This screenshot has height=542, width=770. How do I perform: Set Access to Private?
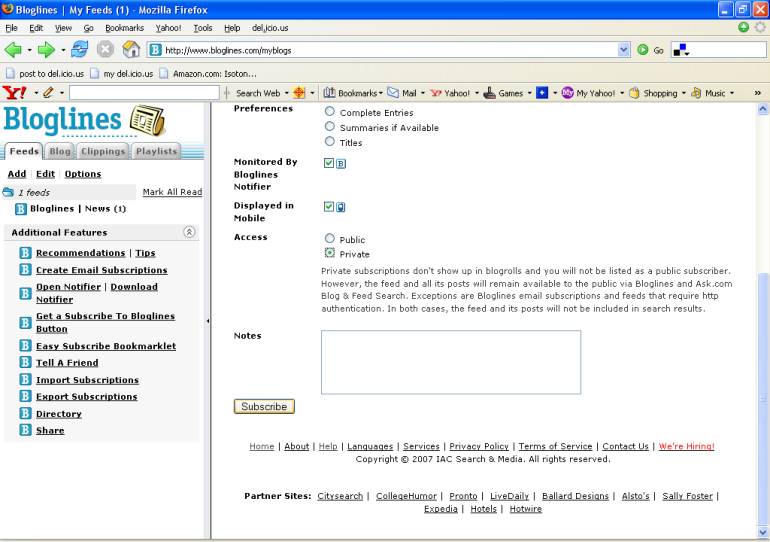330,253
